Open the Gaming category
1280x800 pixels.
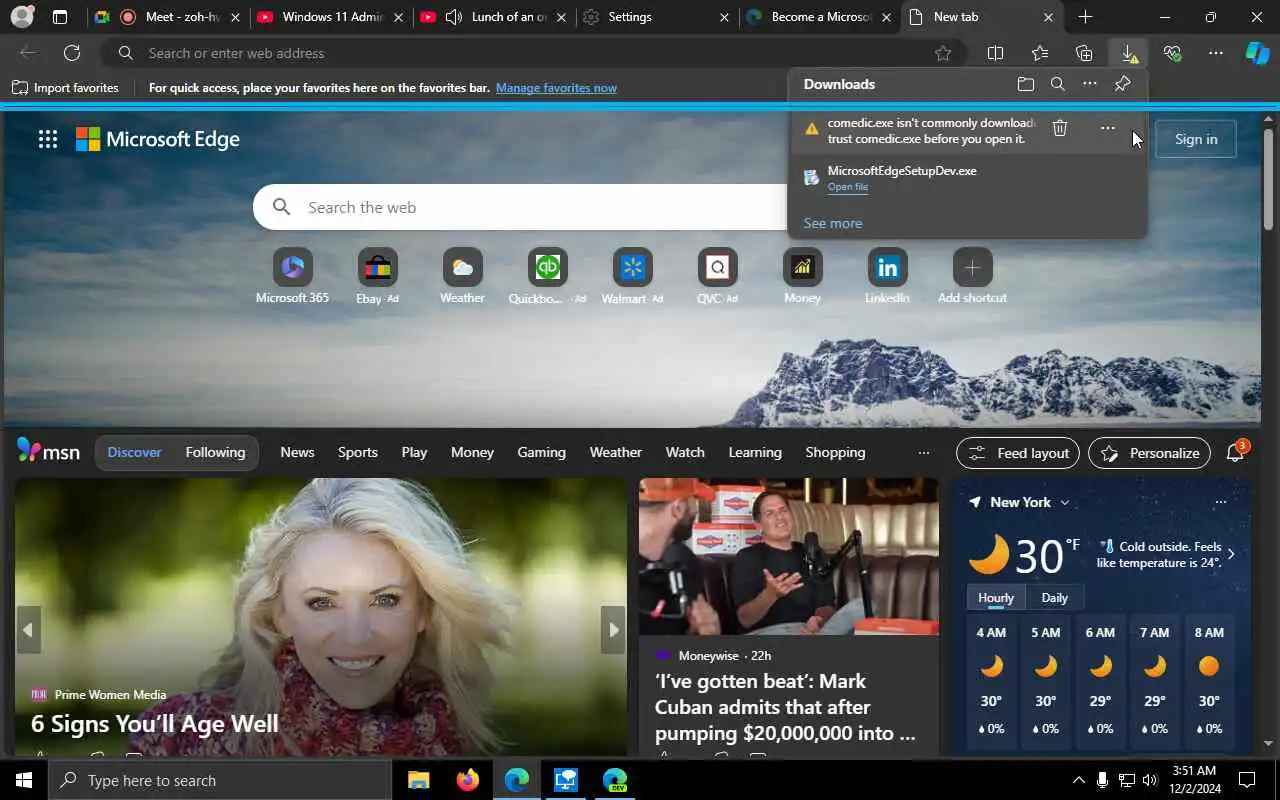[x=541, y=453]
